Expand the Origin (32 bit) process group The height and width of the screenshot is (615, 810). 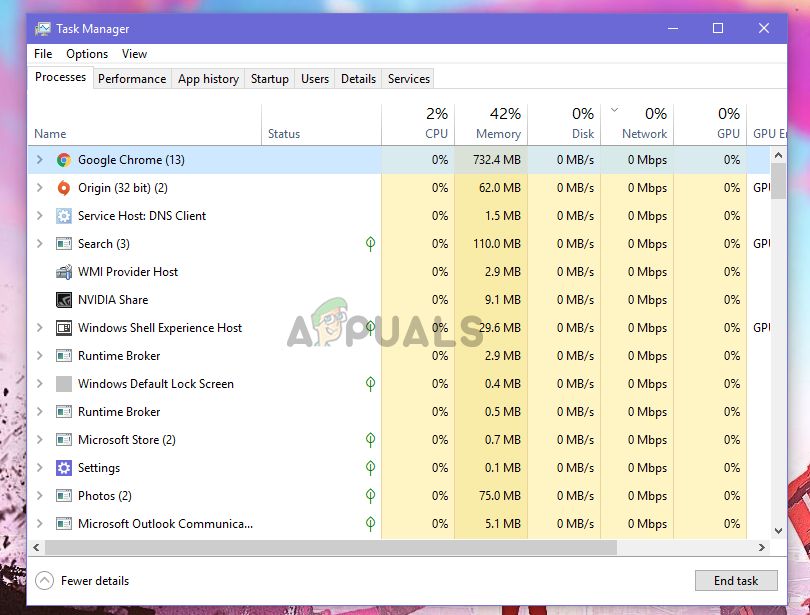(40, 188)
